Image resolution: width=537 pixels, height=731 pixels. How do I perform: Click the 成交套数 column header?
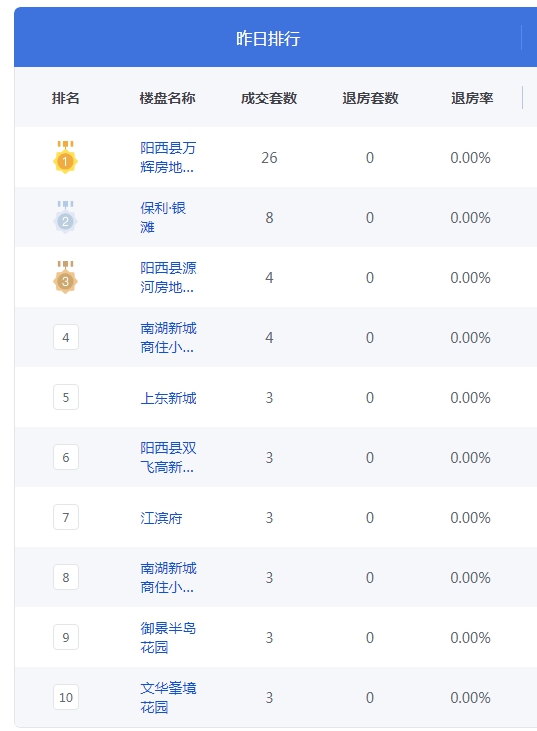(269, 98)
